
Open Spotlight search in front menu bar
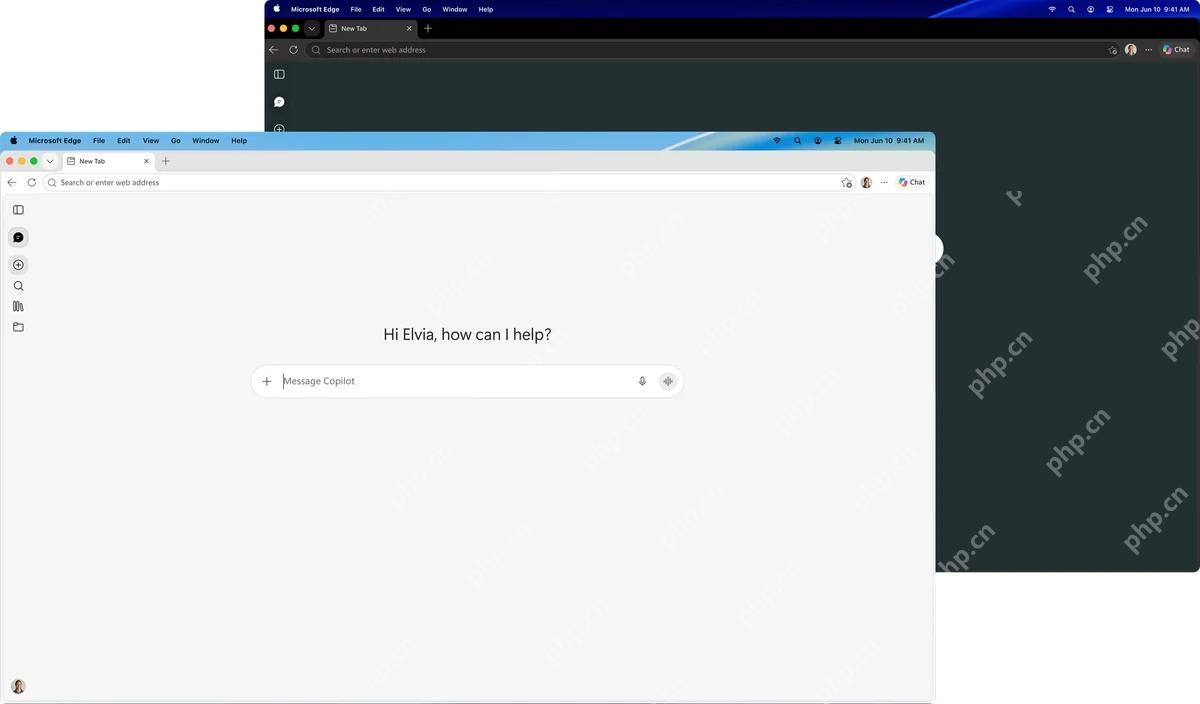[x=797, y=141]
